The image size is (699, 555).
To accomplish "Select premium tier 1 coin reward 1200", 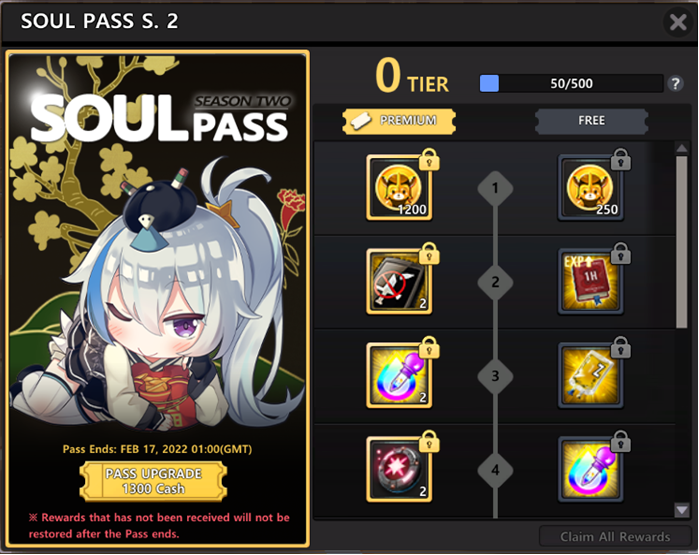I will (399, 188).
